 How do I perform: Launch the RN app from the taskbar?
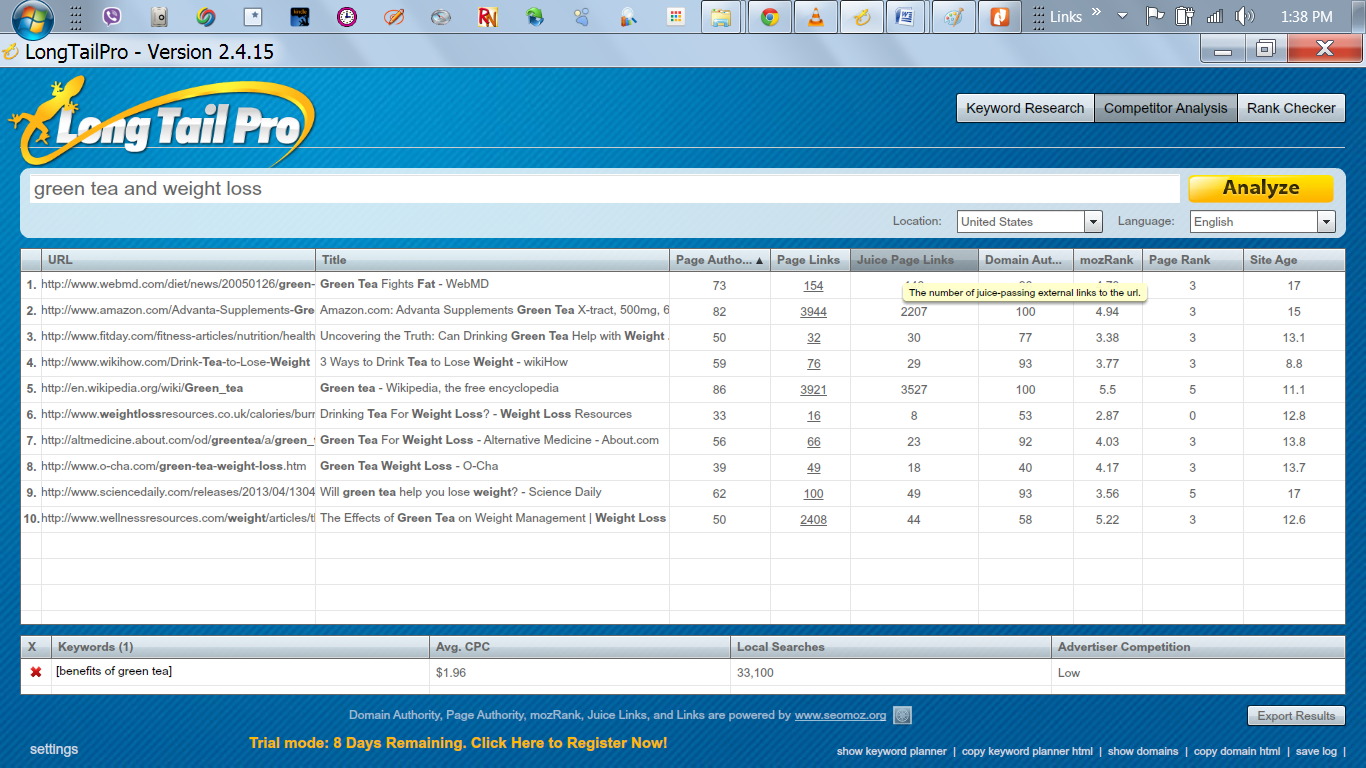(487, 17)
